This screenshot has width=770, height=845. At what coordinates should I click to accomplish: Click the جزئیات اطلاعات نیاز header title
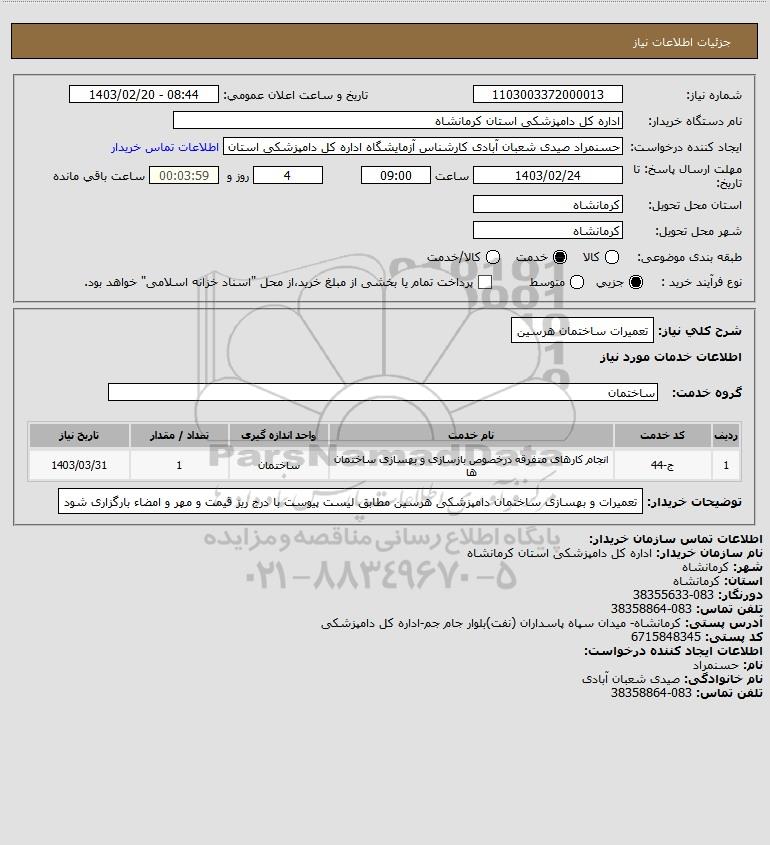click(682, 42)
